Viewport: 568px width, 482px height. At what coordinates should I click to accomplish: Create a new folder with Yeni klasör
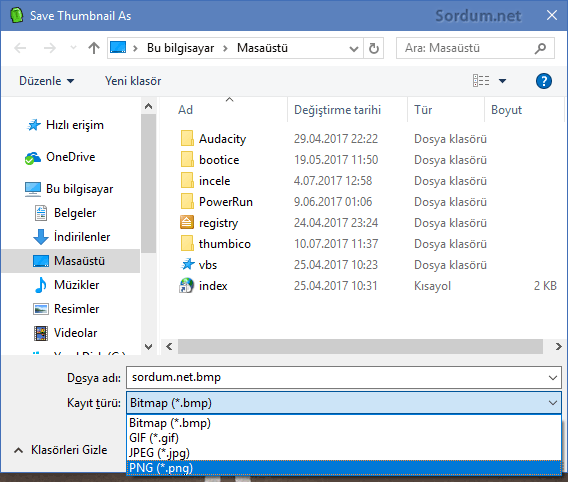[133, 81]
